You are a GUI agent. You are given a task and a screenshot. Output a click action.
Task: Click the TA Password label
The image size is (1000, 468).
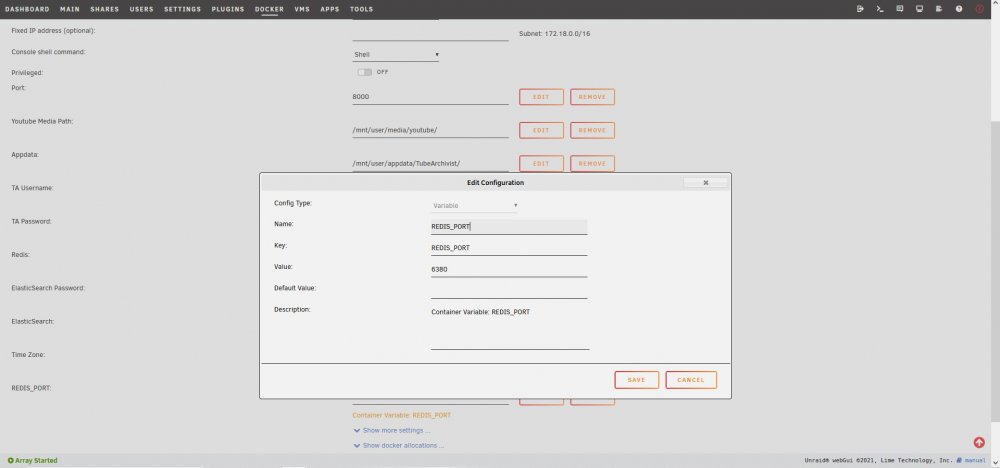coord(31,221)
